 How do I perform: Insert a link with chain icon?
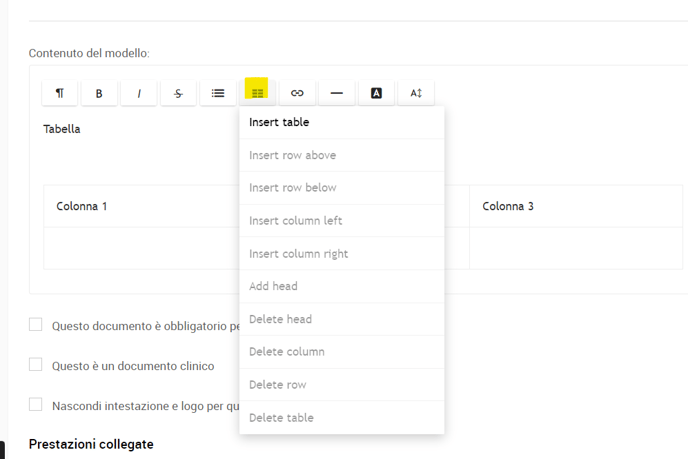coord(297,93)
